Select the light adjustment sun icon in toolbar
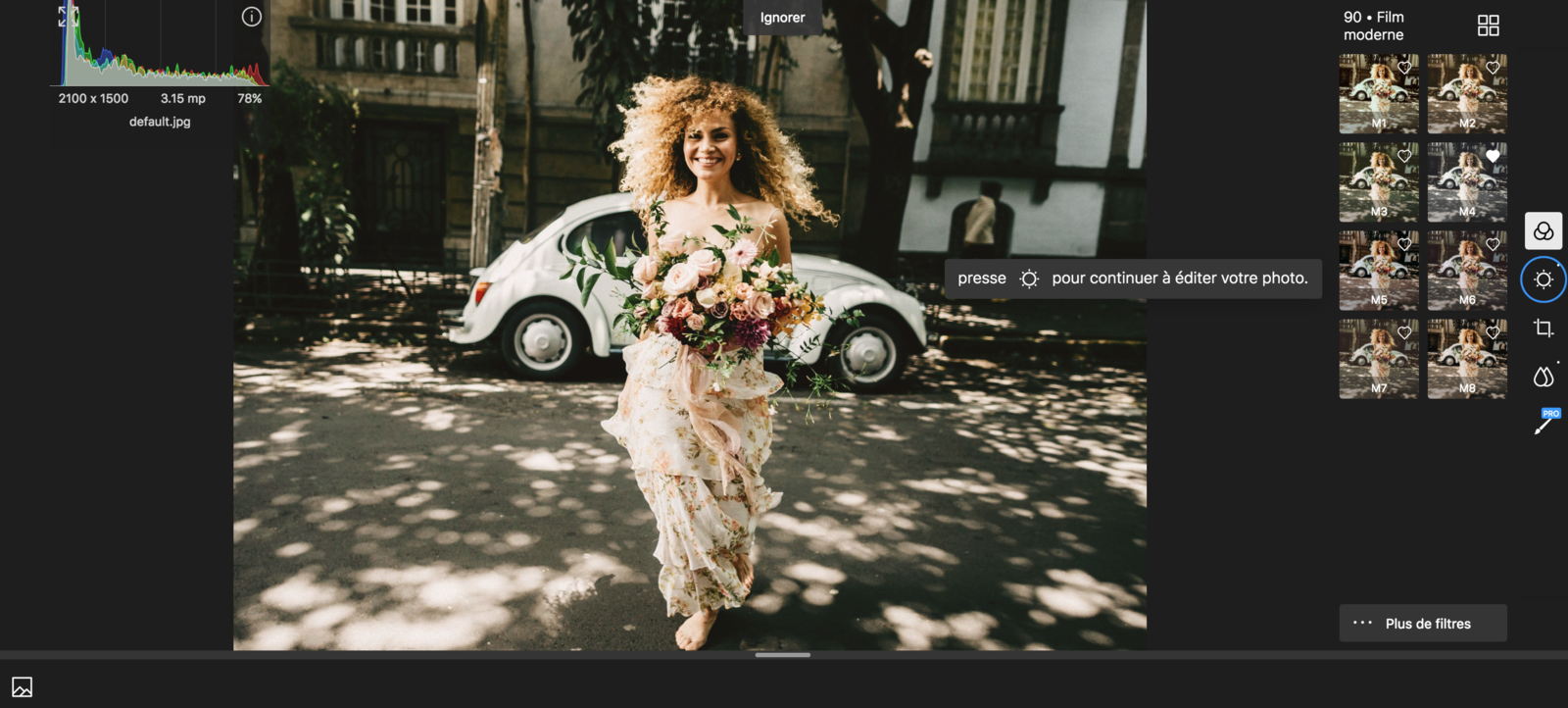 coord(1543,279)
